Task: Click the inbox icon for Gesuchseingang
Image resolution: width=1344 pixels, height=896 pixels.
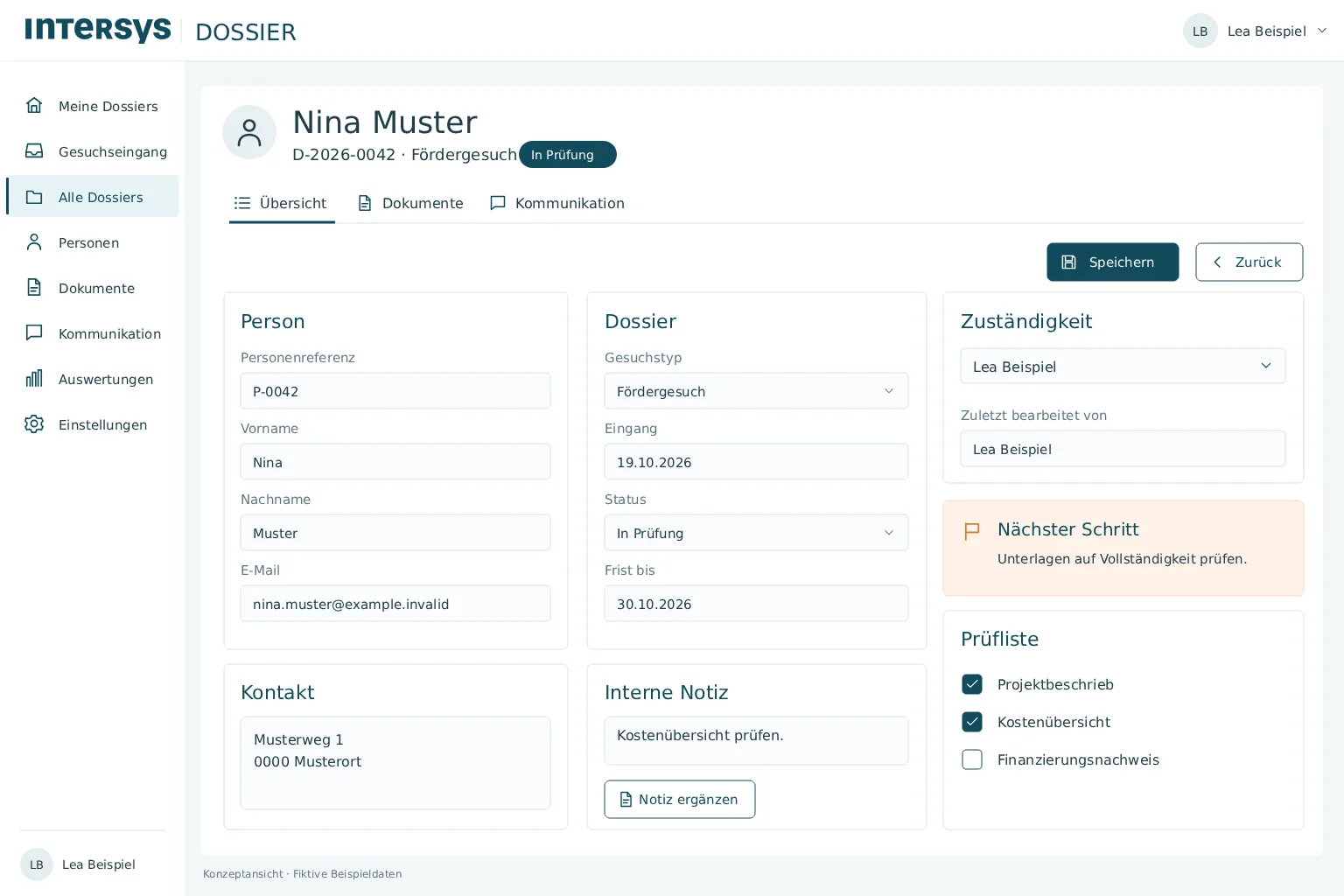Action: pos(34,151)
